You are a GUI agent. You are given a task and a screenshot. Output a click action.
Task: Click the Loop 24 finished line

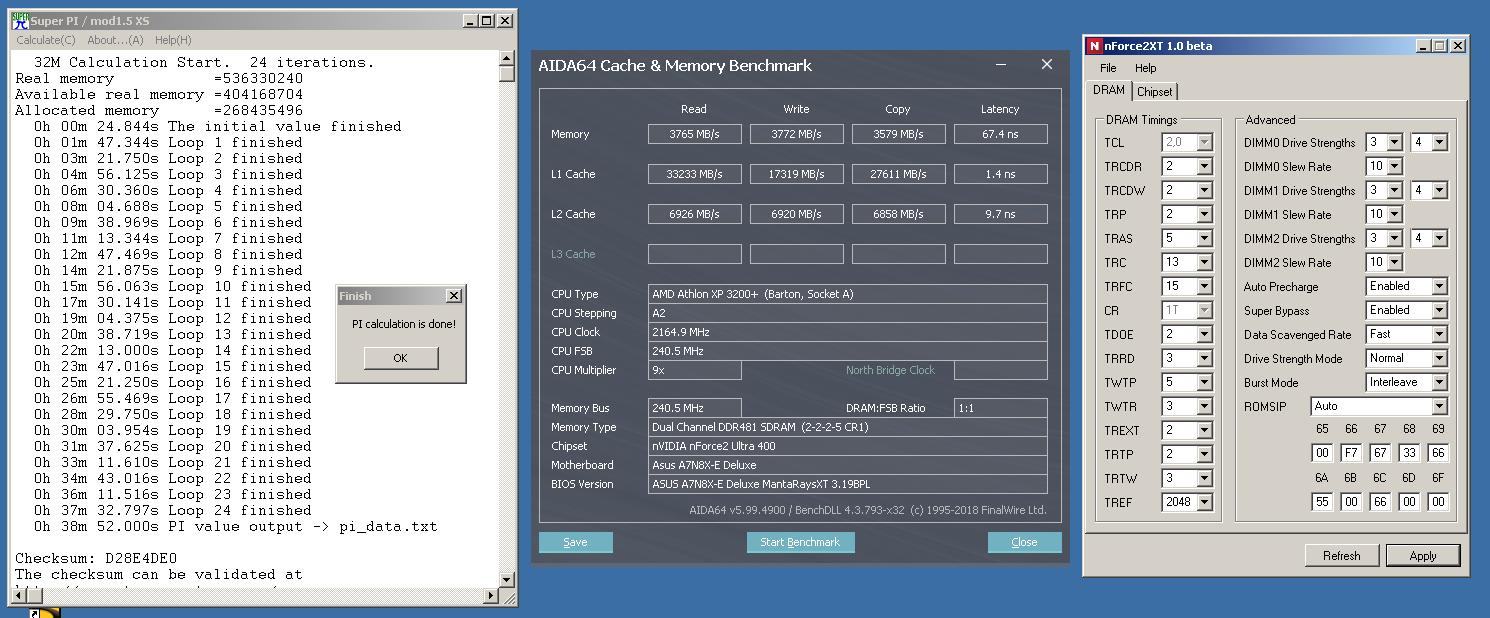[x=173, y=510]
